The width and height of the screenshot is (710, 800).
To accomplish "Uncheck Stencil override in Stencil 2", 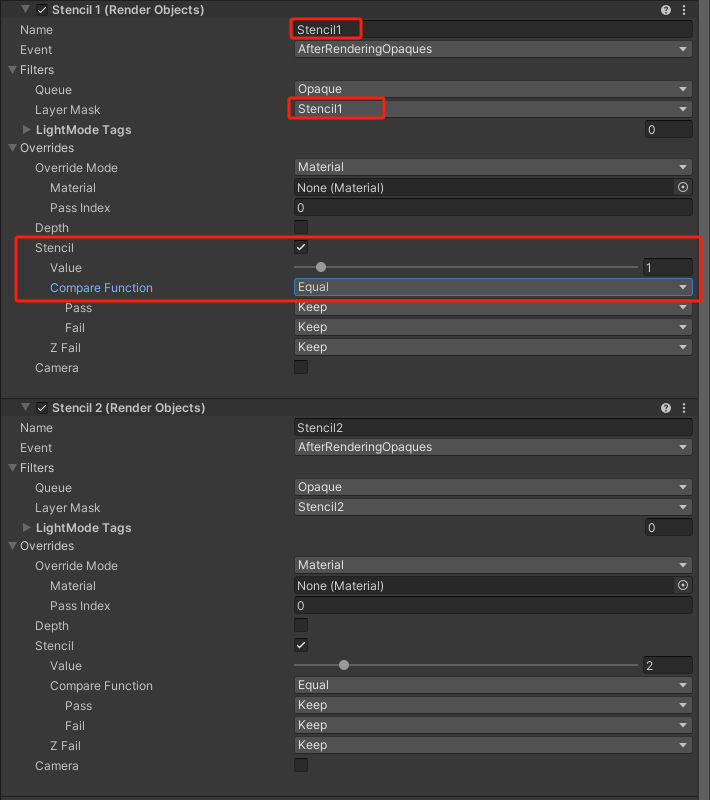I will pos(301,645).
